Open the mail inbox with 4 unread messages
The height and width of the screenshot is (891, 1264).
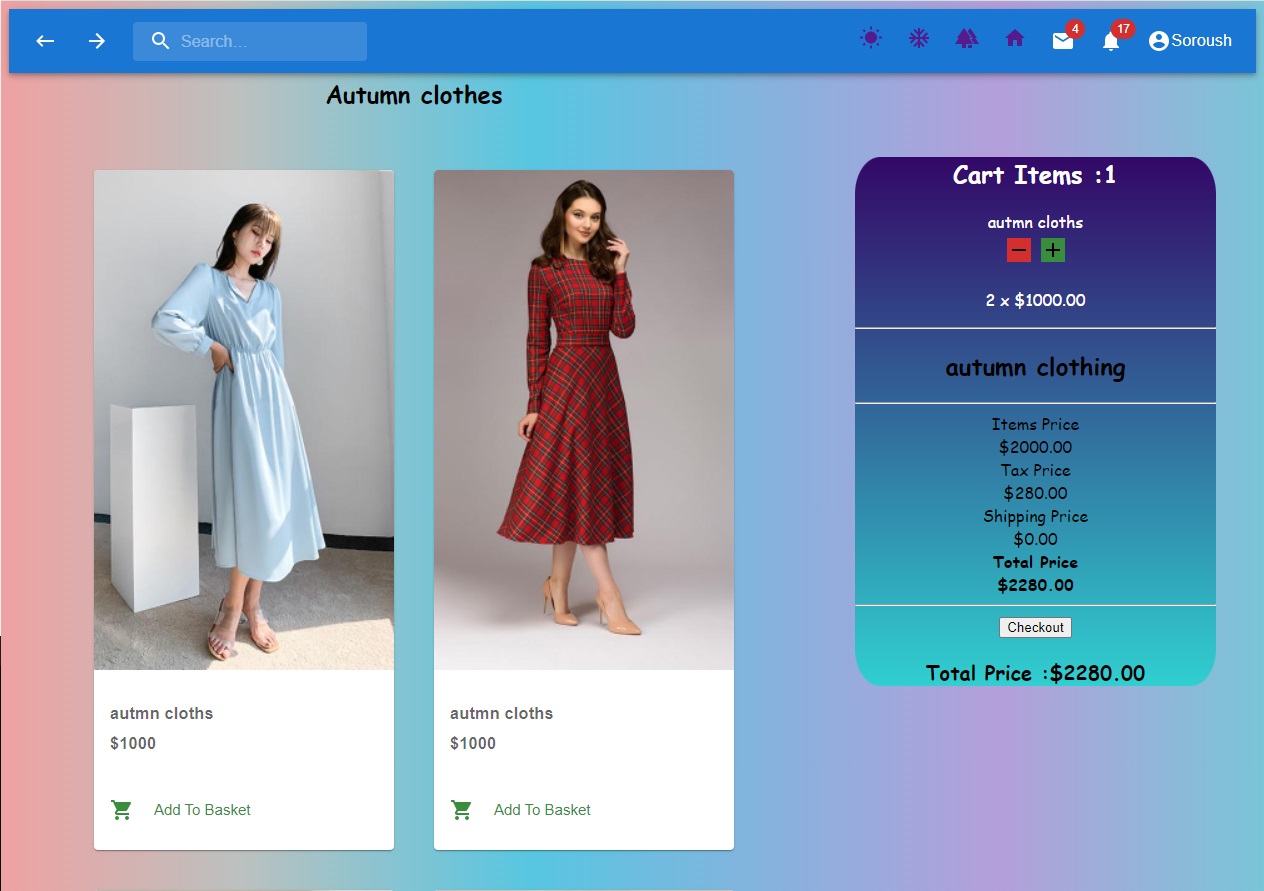(x=1062, y=41)
